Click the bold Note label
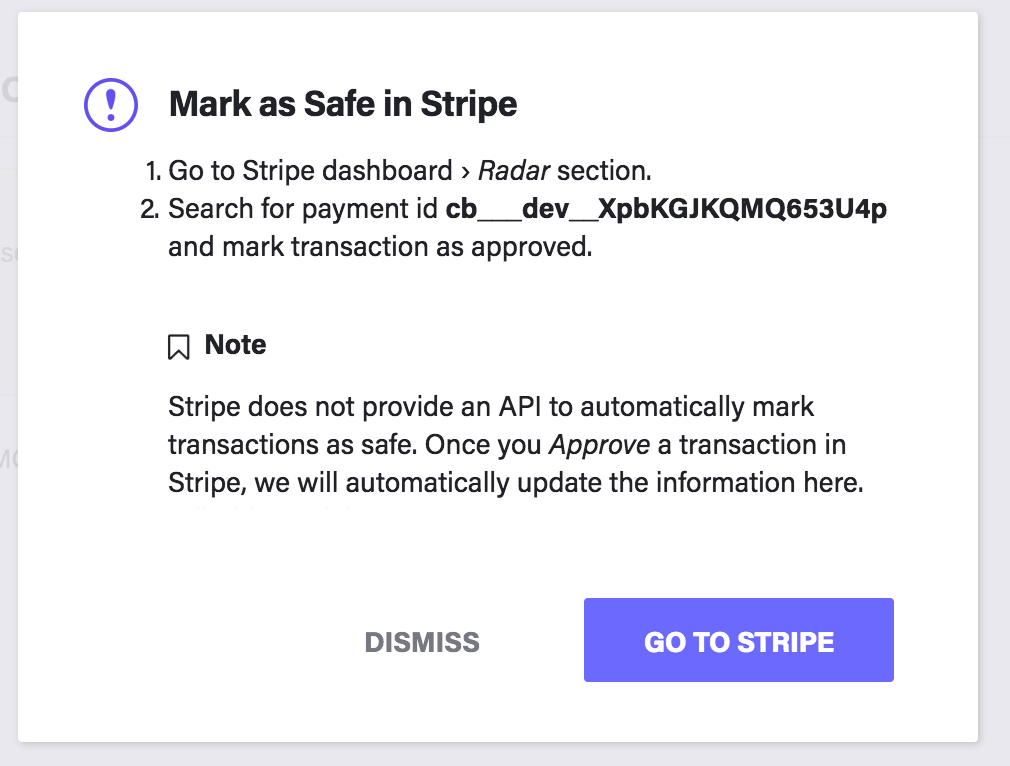The image size is (1010, 766). click(235, 345)
